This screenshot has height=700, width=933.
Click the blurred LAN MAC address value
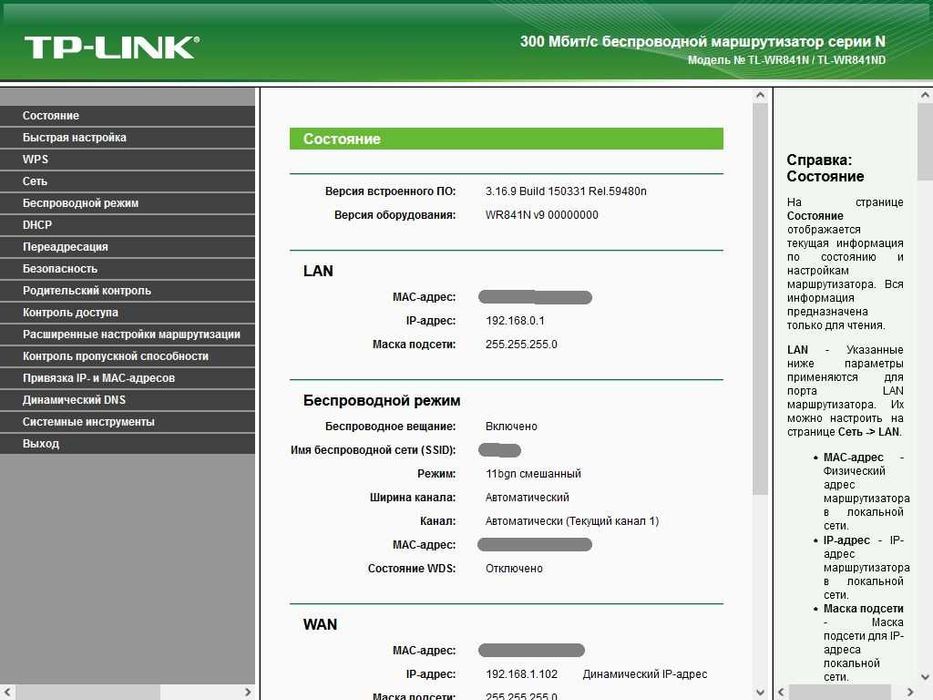pyautogui.click(x=535, y=297)
